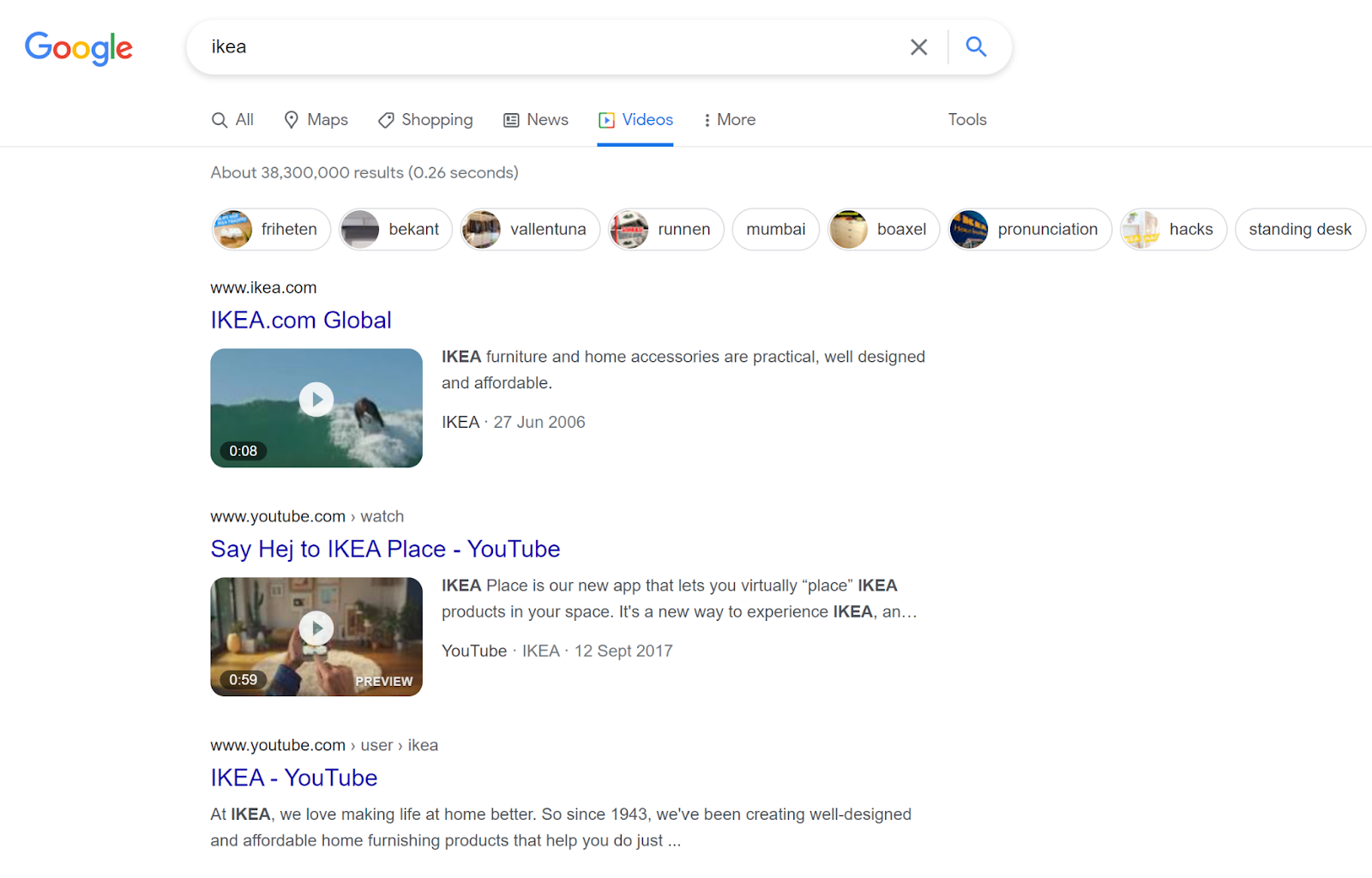Screen dimensions: 1372x878
Task: Filter by the boaxel chip
Action: coord(884,230)
